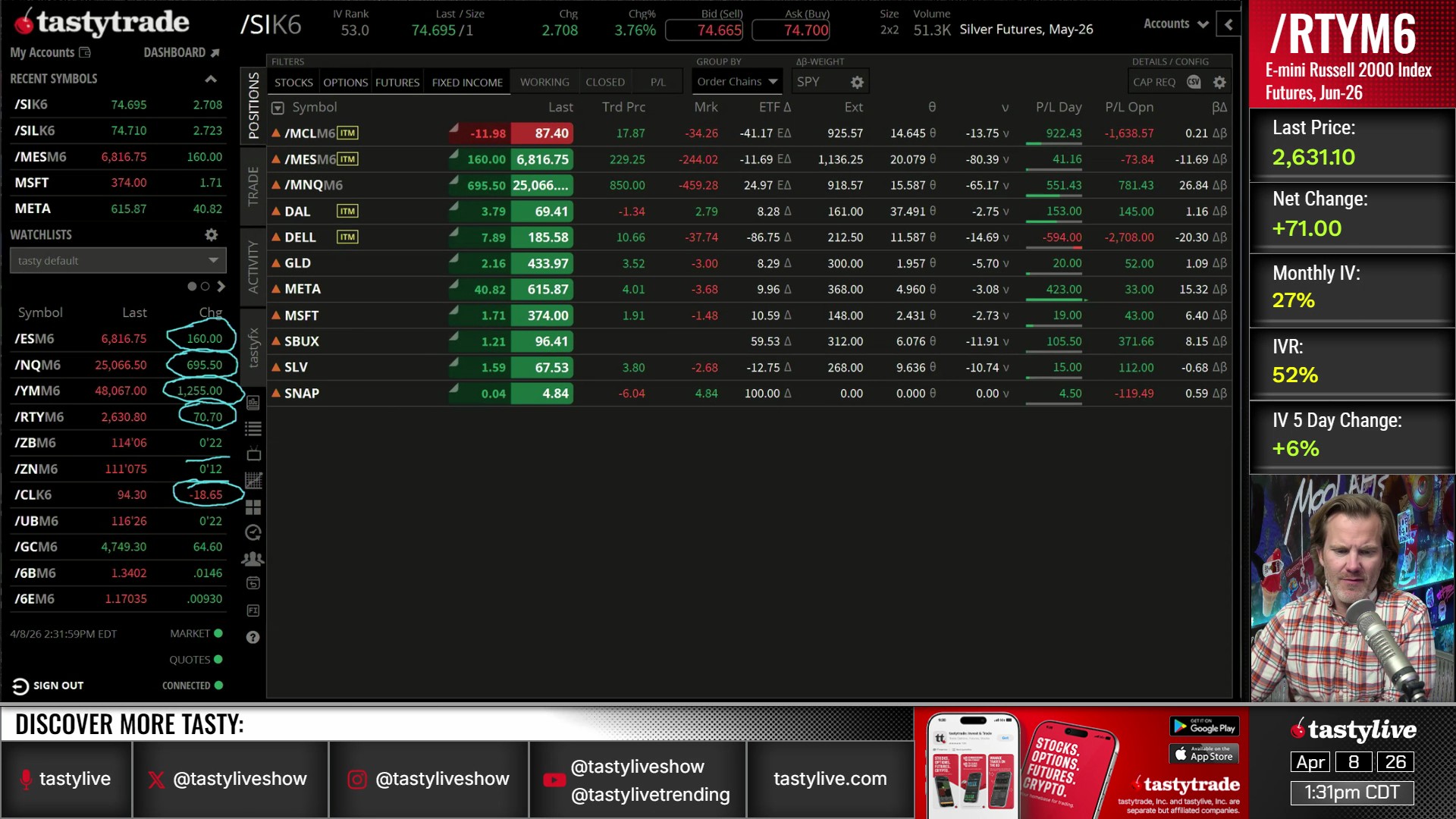Open the list view sidebar icon
Image resolution: width=1456 pixels, height=819 pixels.
point(253,428)
